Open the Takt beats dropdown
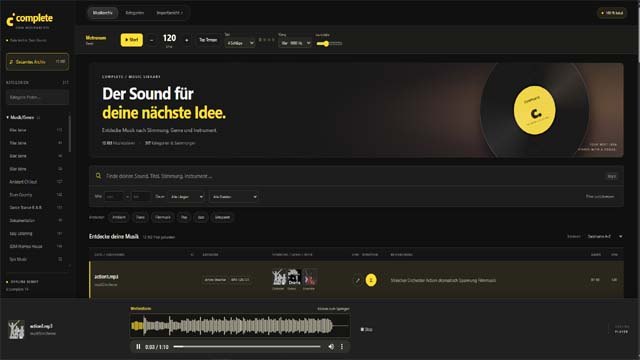 240,43
